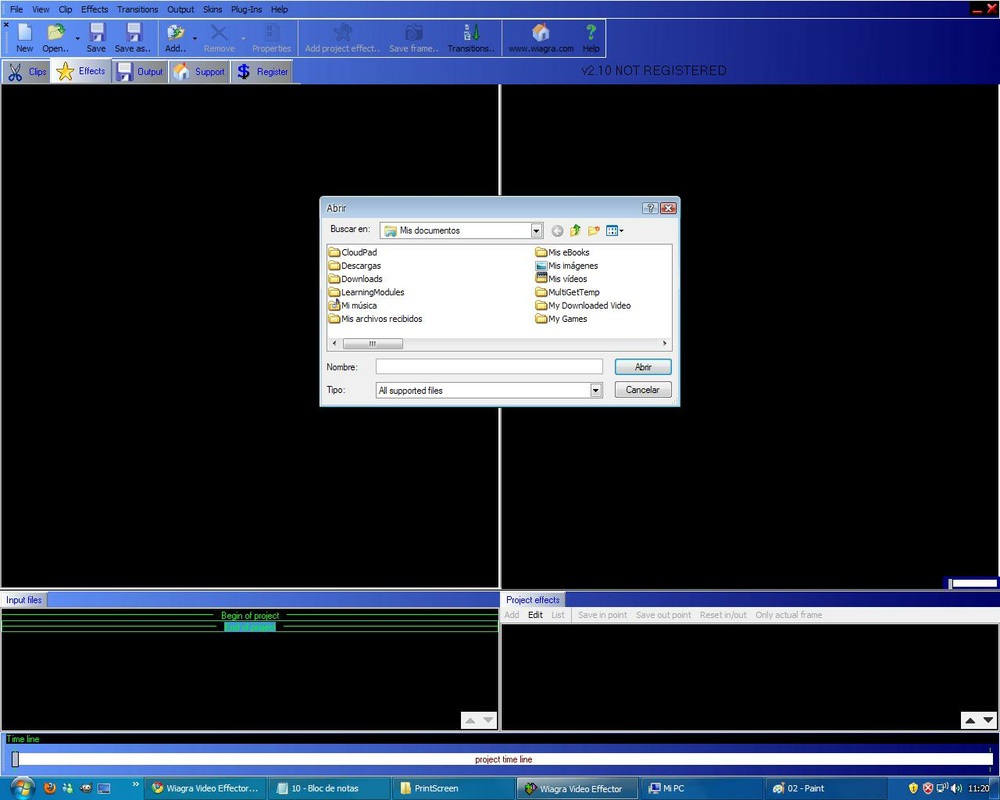
Task: Click Edit in Project effects panel
Action: tap(535, 615)
